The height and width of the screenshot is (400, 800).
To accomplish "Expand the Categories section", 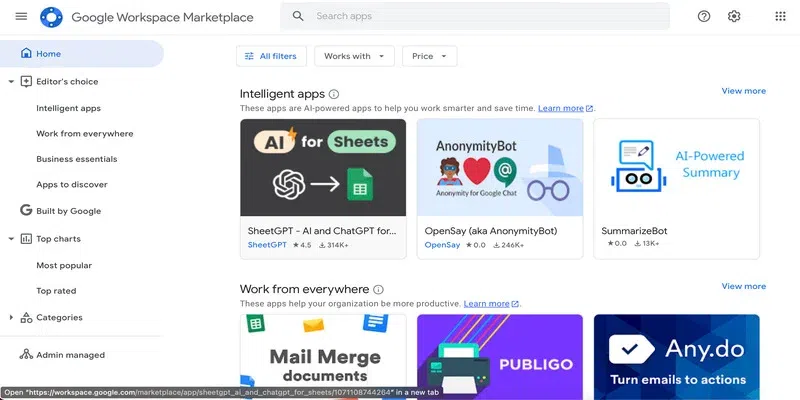I will click(11, 317).
